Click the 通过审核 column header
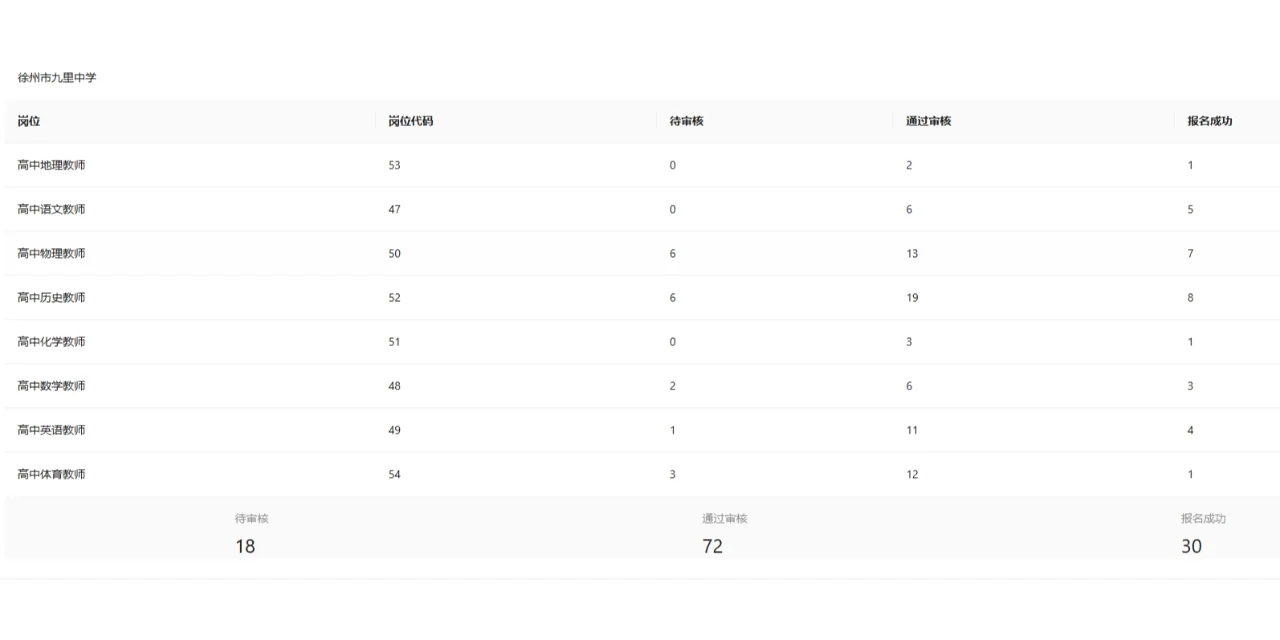Image resolution: width=1280 pixels, height=640 pixels. (928, 121)
